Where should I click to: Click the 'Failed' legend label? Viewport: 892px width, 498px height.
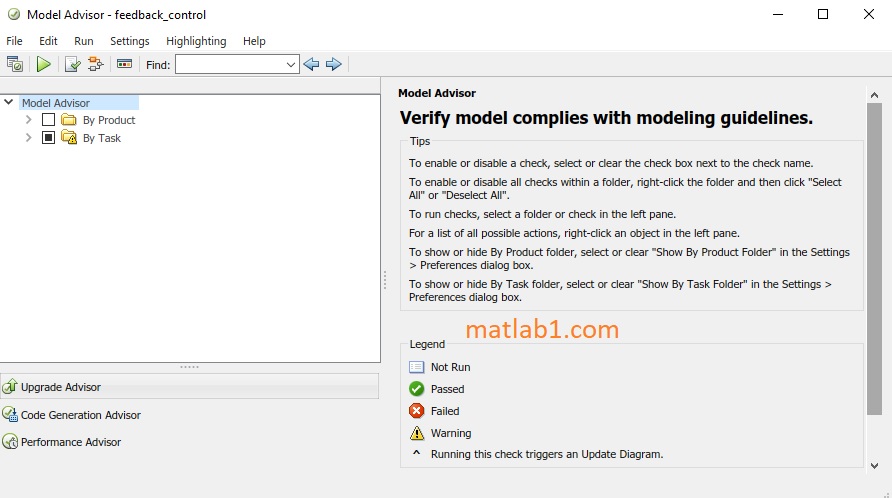[445, 411]
